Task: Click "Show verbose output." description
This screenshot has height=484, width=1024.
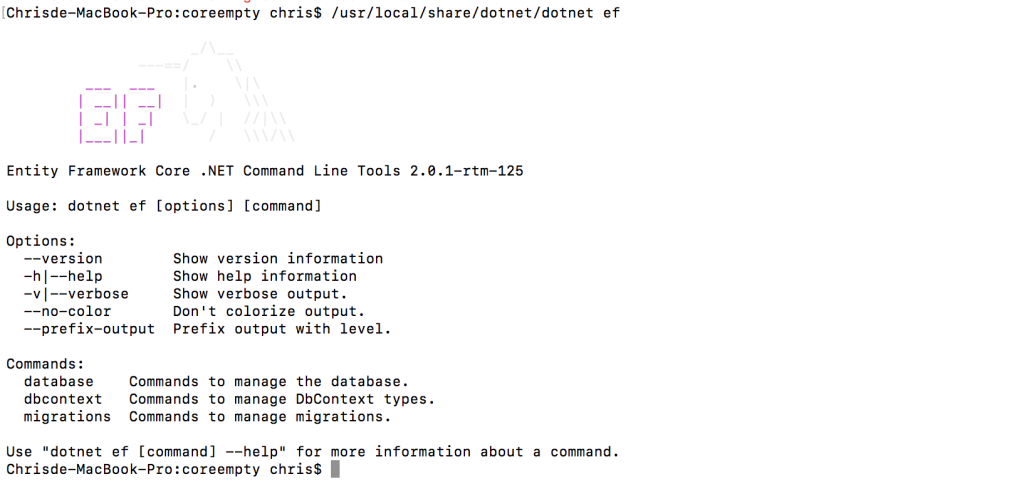Action: coord(261,294)
